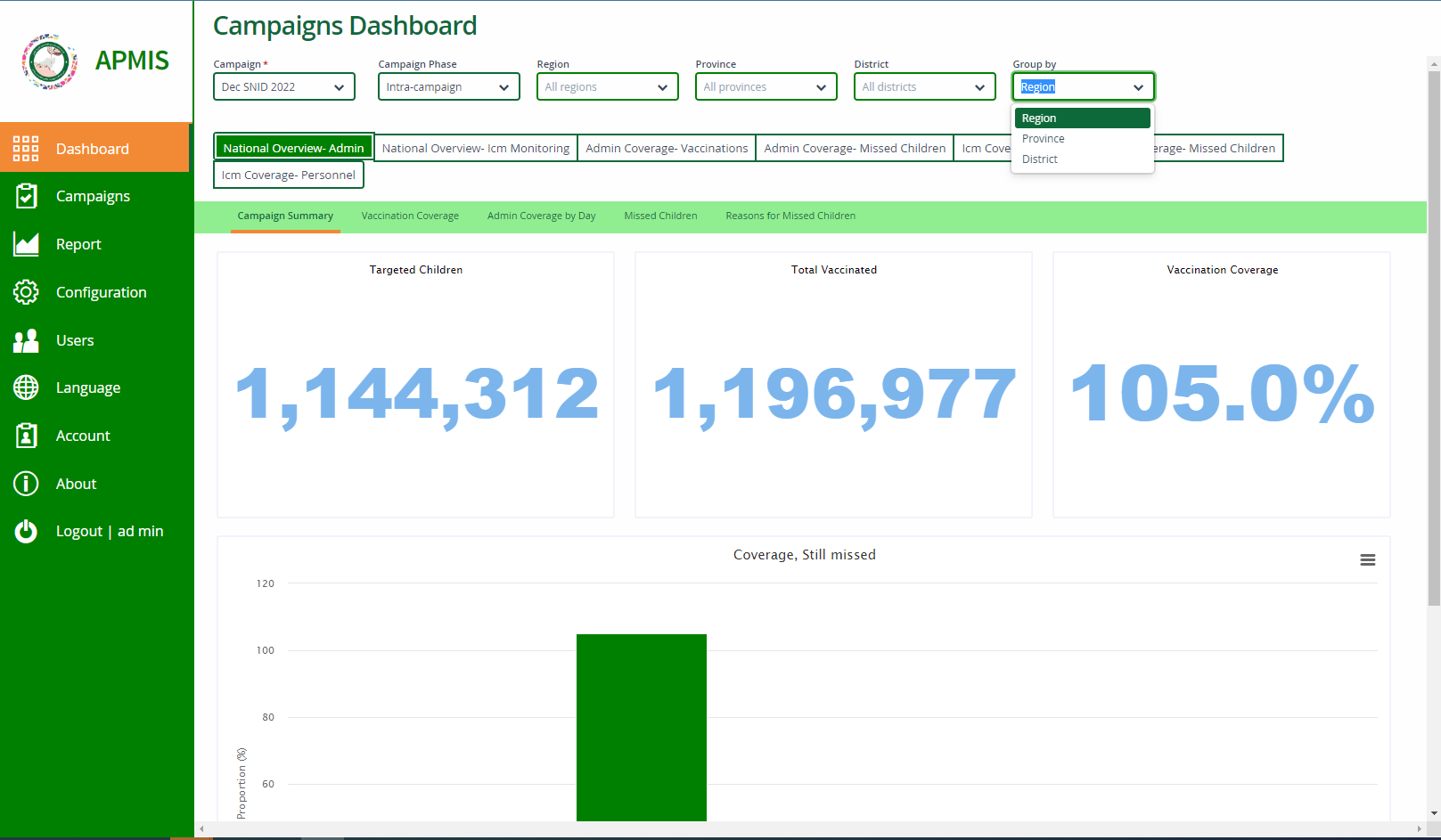Select the Admin Coverage- Vaccinations view
This screenshot has height=840, width=1441.
(x=667, y=148)
